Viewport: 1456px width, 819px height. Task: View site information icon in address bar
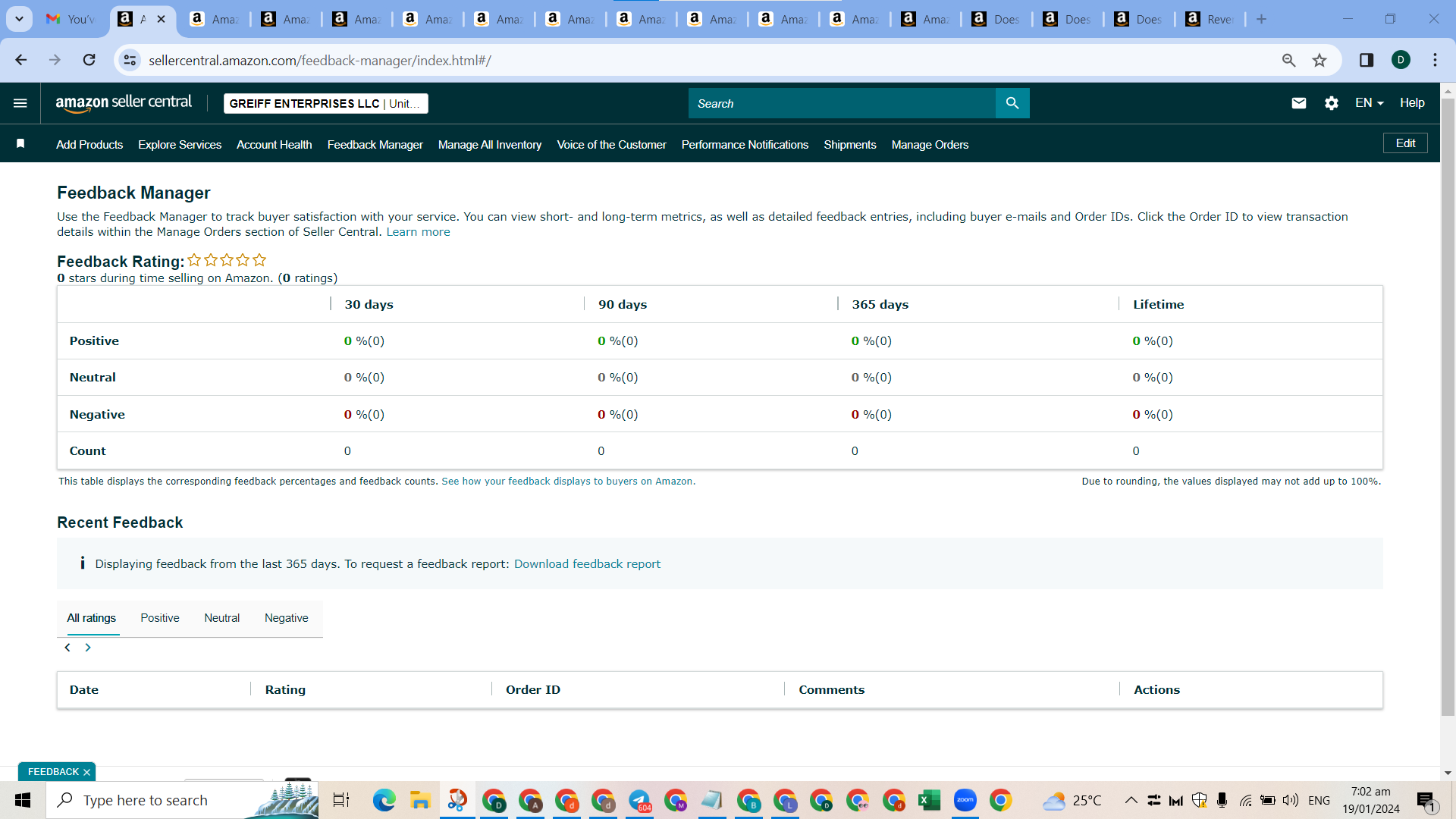tap(130, 60)
